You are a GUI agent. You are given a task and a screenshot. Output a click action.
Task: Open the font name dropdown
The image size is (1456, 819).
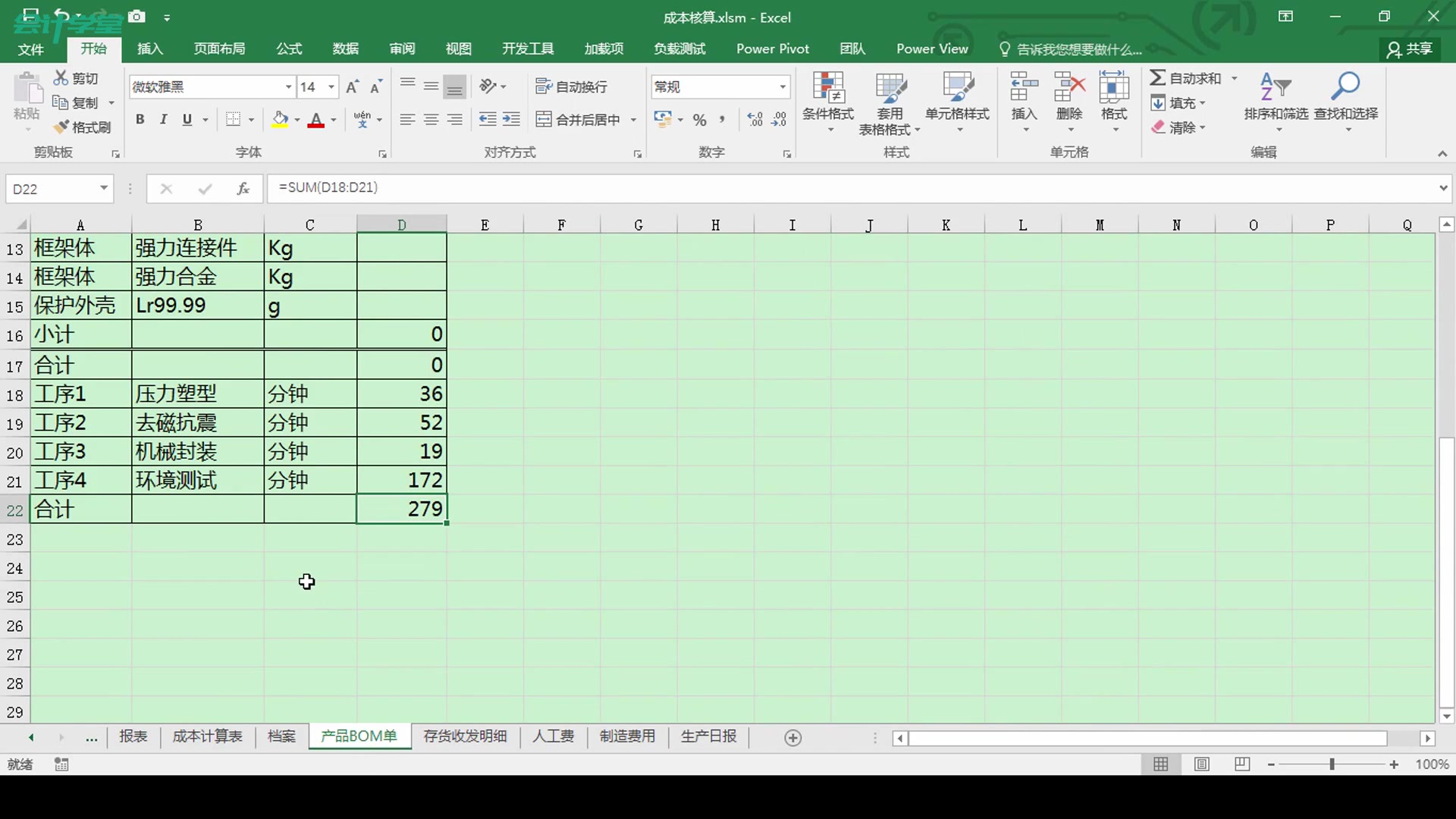[288, 87]
